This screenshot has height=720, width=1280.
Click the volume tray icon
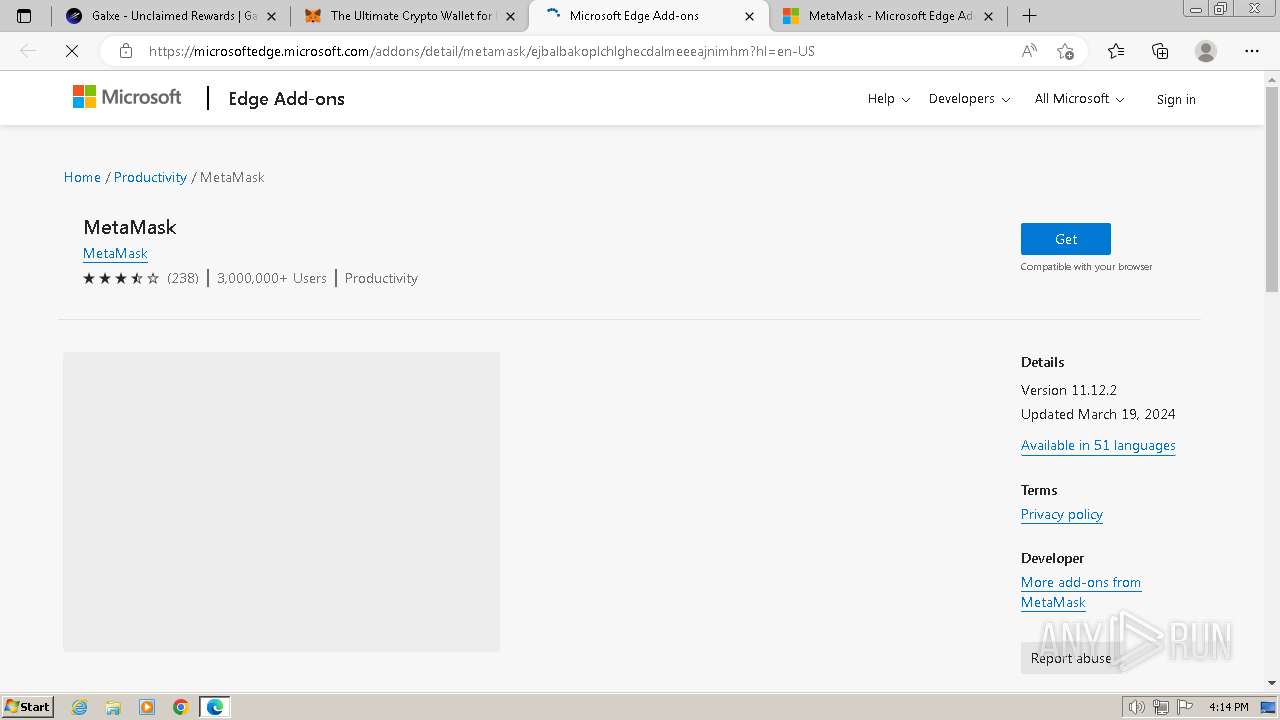[x=1136, y=707]
